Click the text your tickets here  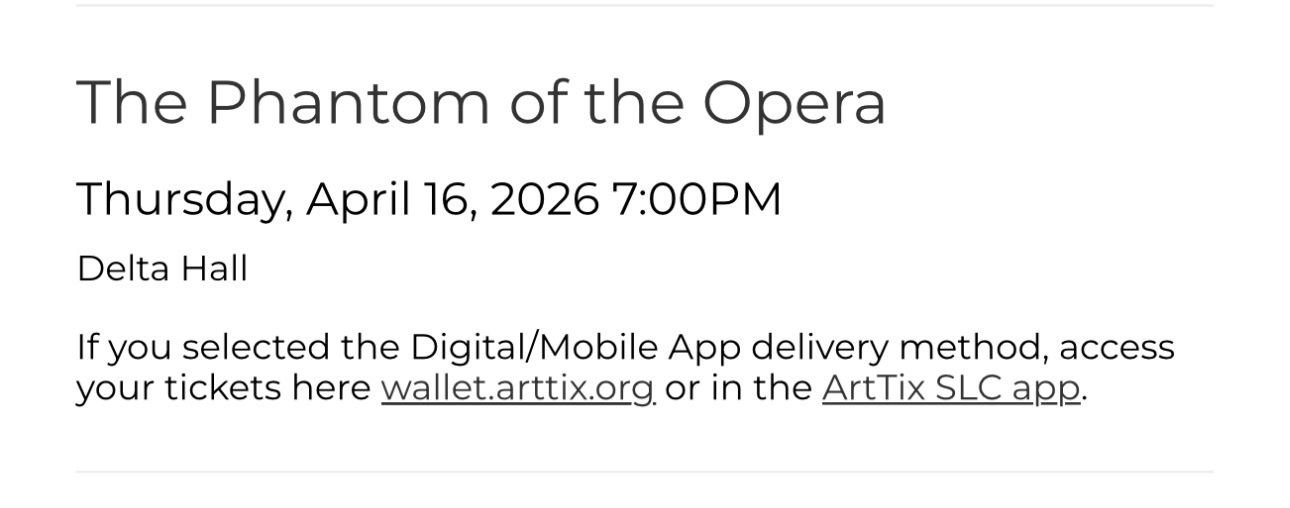(223, 388)
